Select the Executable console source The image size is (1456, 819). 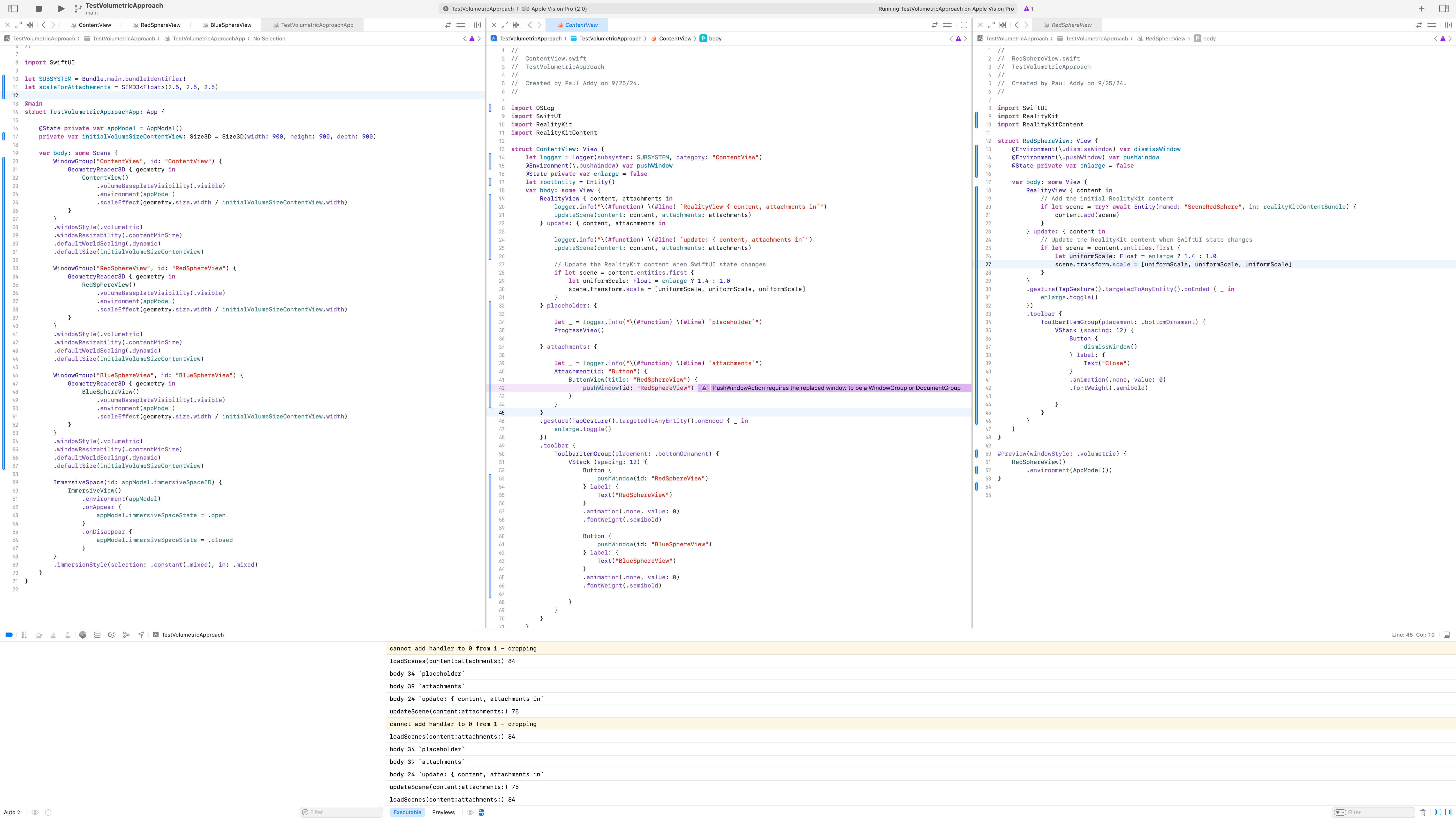click(408, 812)
